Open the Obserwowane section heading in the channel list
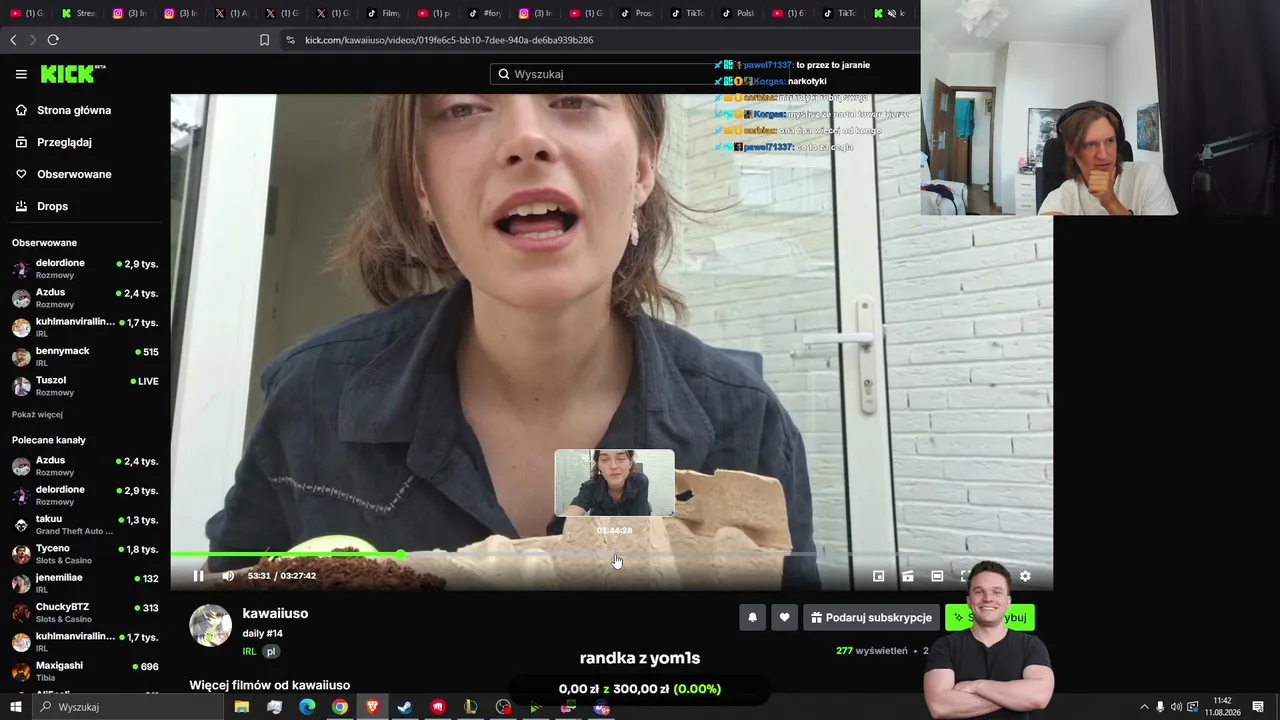The height and width of the screenshot is (720, 1280). (x=44, y=243)
